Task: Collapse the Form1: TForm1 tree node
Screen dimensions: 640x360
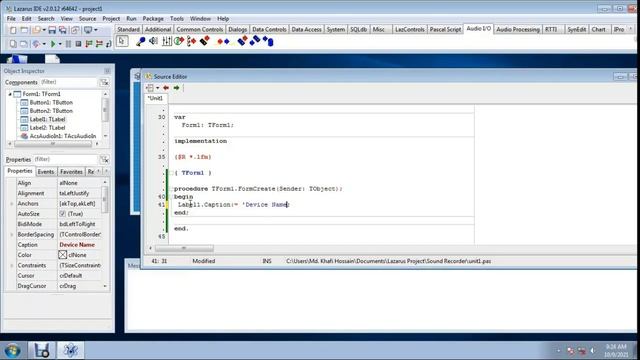Action: click(10, 94)
